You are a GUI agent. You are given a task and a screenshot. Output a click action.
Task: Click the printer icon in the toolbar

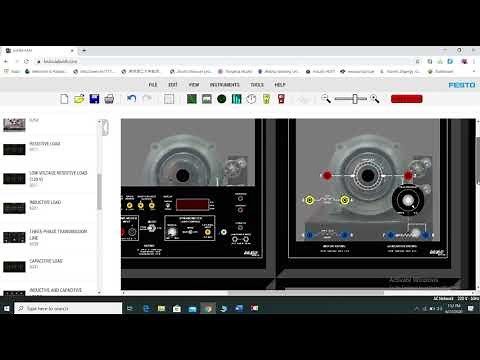pyautogui.click(x=109, y=99)
